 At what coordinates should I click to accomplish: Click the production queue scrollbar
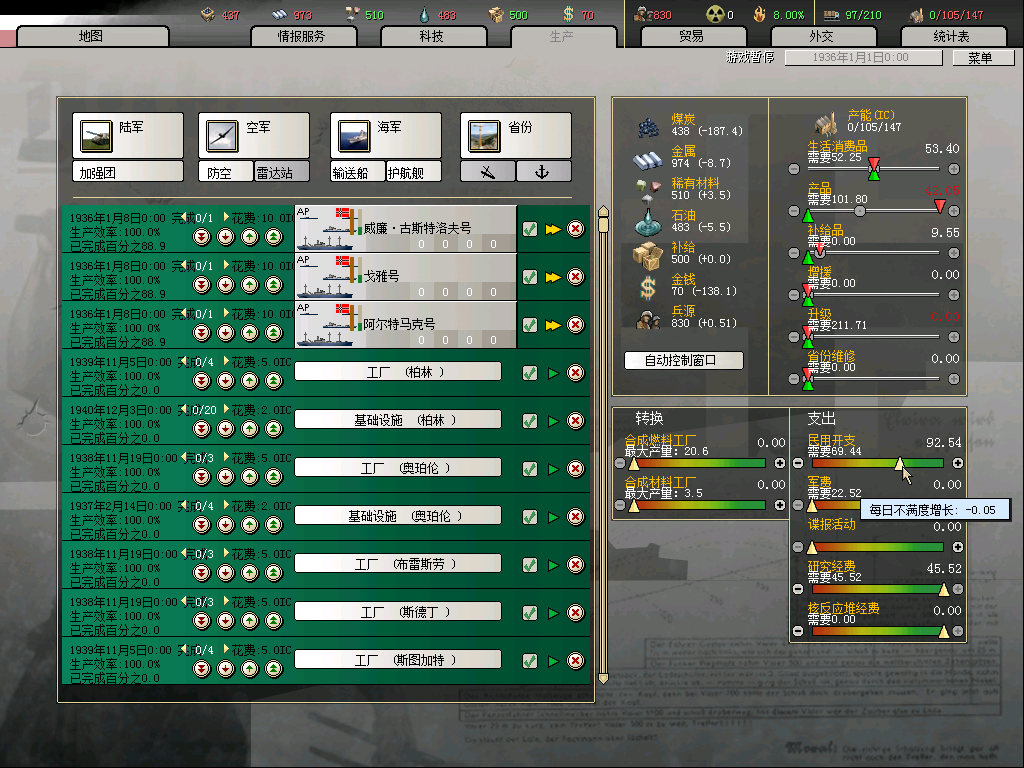click(x=603, y=444)
